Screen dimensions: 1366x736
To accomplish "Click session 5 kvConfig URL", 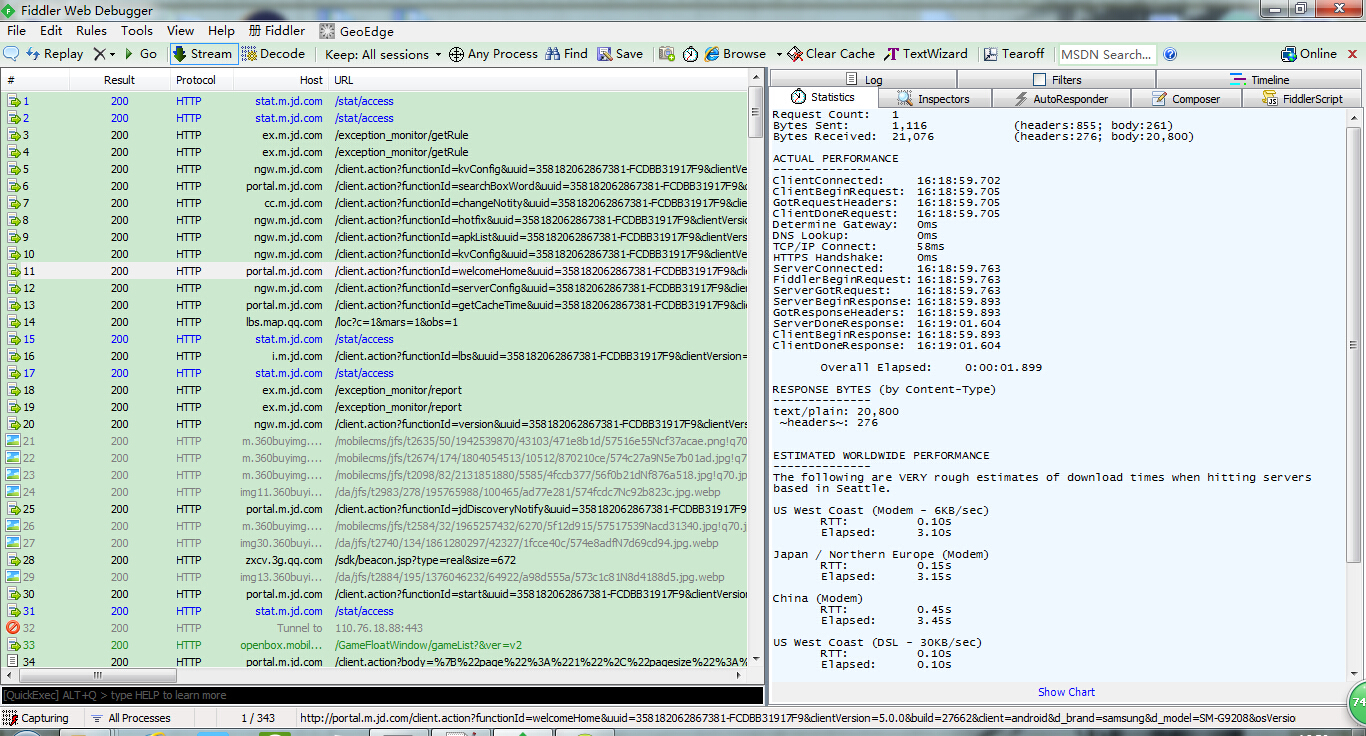I will click(541, 169).
